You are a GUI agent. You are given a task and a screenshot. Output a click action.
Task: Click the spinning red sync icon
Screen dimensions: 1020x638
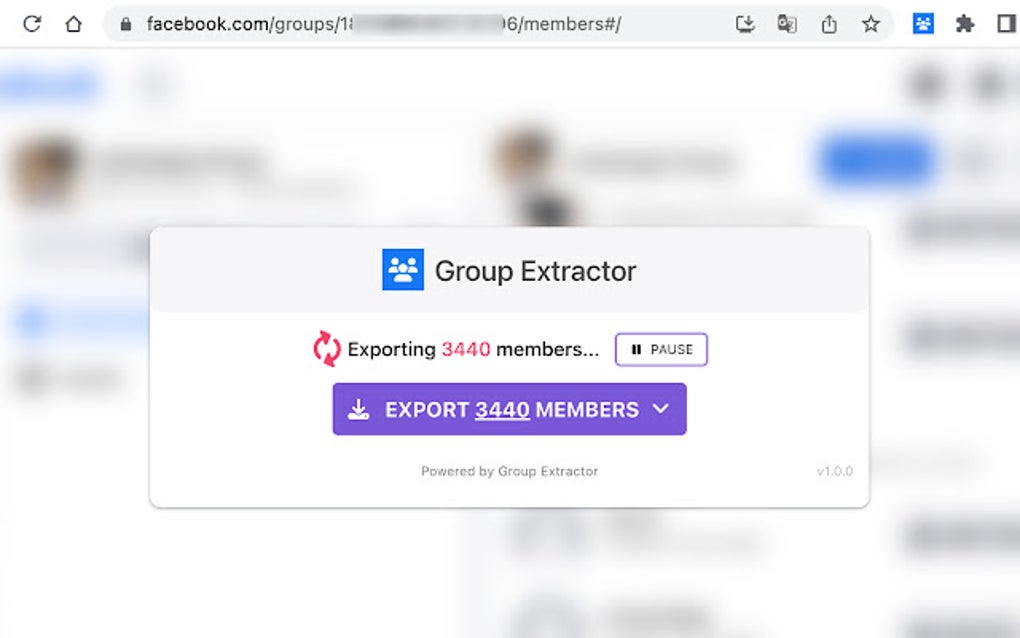click(327, 349)
